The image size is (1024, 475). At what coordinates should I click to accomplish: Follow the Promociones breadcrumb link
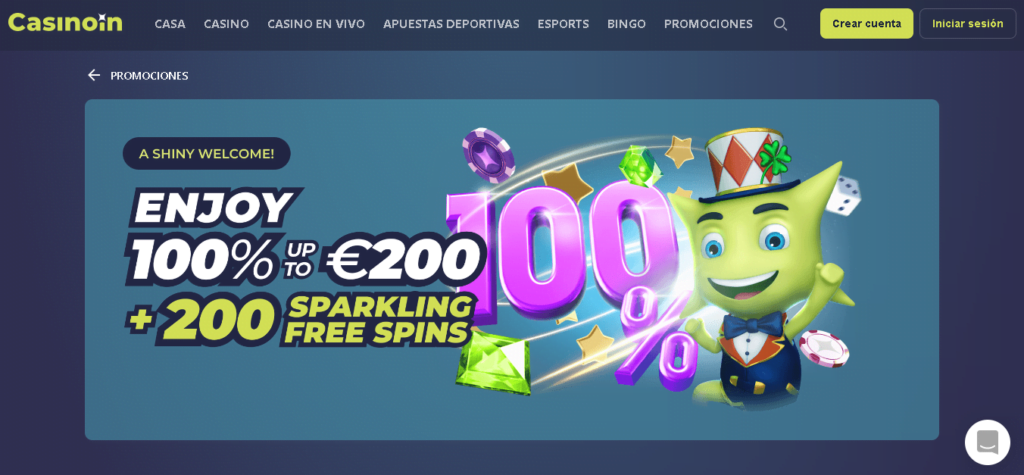(149, 76)
